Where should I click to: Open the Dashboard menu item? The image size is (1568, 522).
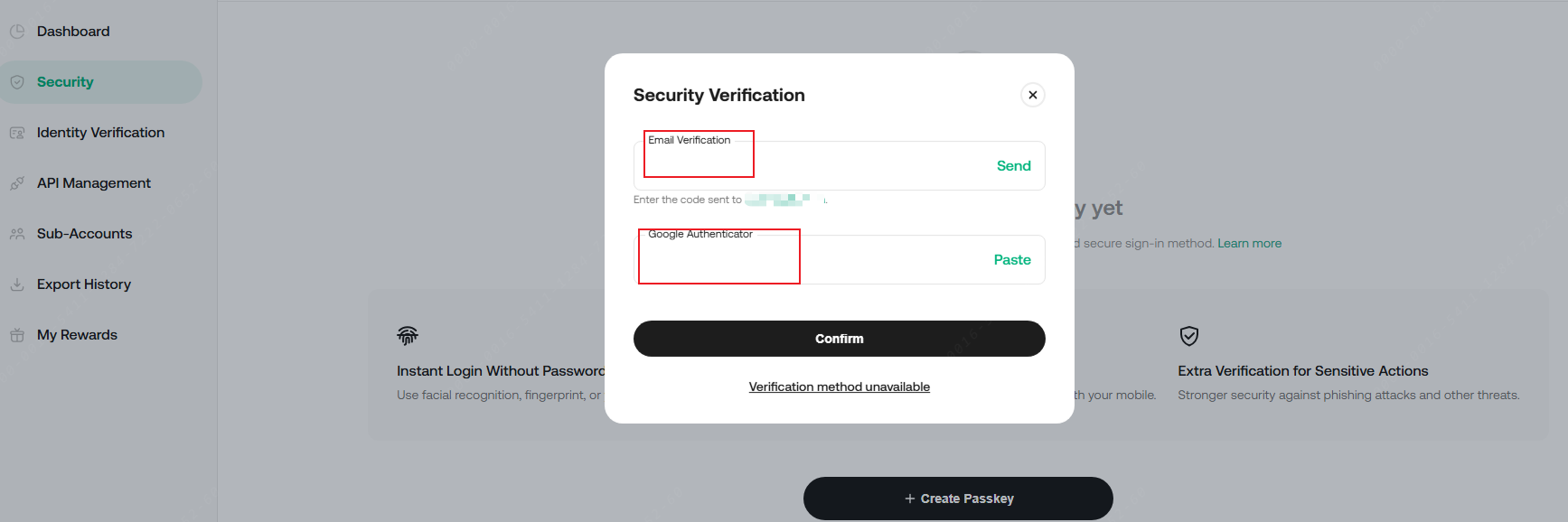pos(73,32)
